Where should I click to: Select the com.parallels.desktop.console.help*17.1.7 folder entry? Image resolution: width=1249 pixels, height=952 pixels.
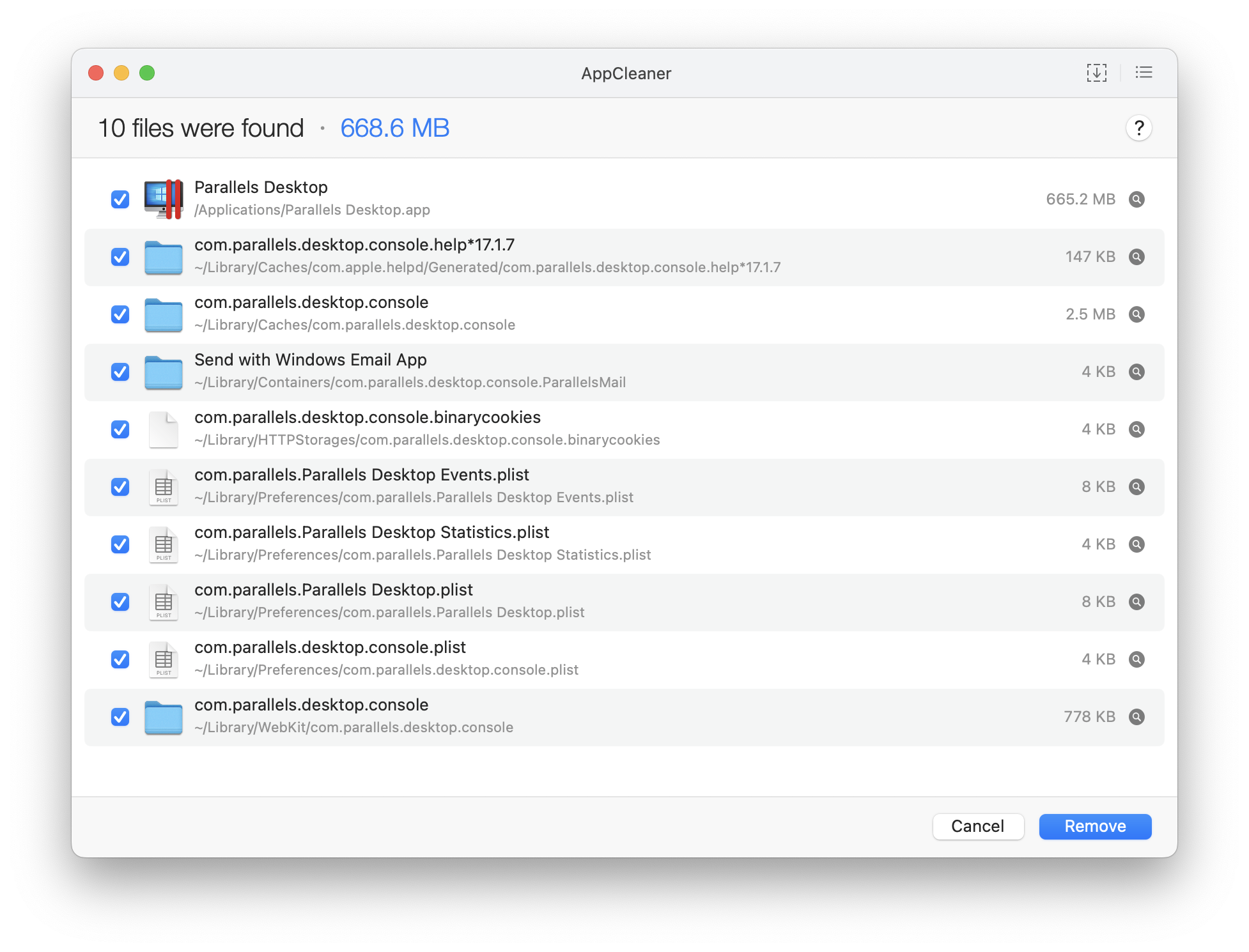click(x=353, y=245)
